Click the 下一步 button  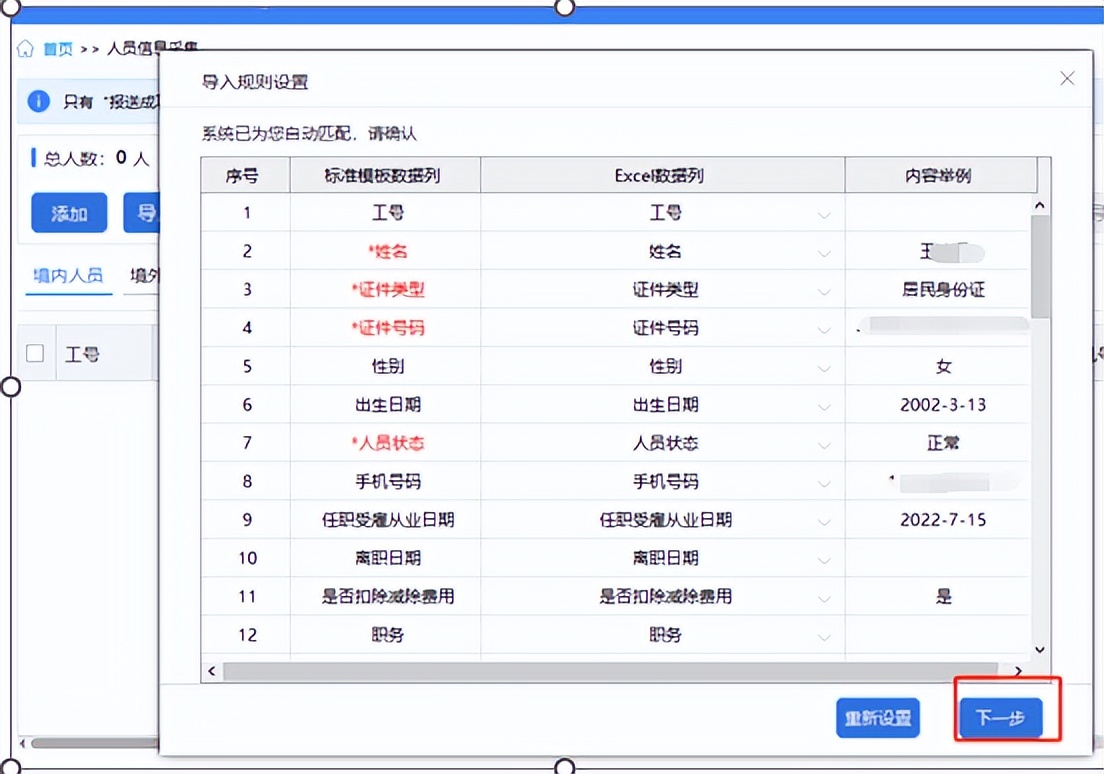point(999,717)
